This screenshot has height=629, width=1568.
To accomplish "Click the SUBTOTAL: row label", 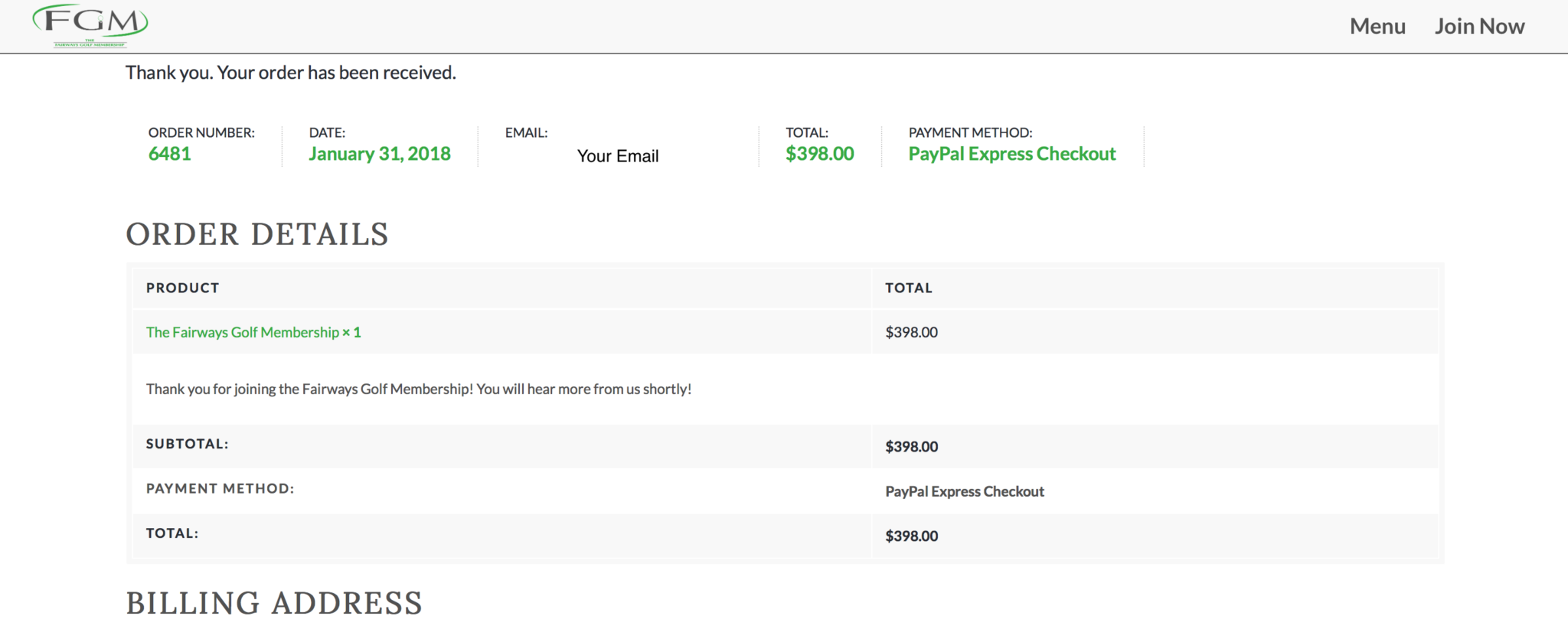I will pyautogui.click(x=188, y=444).
